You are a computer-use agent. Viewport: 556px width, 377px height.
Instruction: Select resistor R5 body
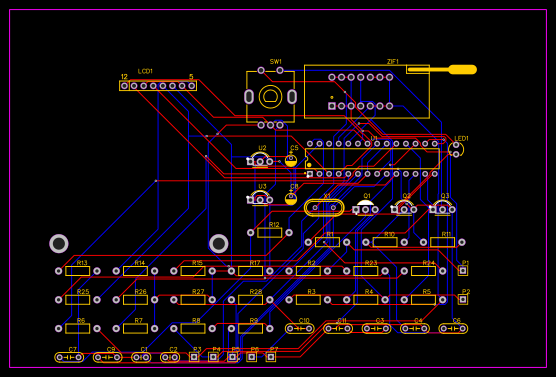point(423,300)
